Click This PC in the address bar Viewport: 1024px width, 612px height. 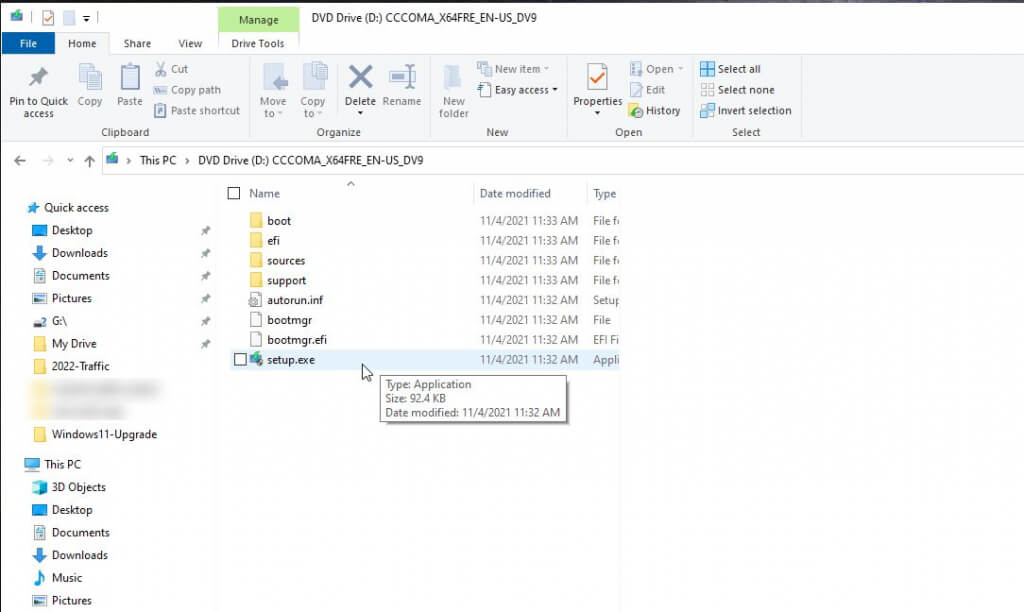[158, 160]
